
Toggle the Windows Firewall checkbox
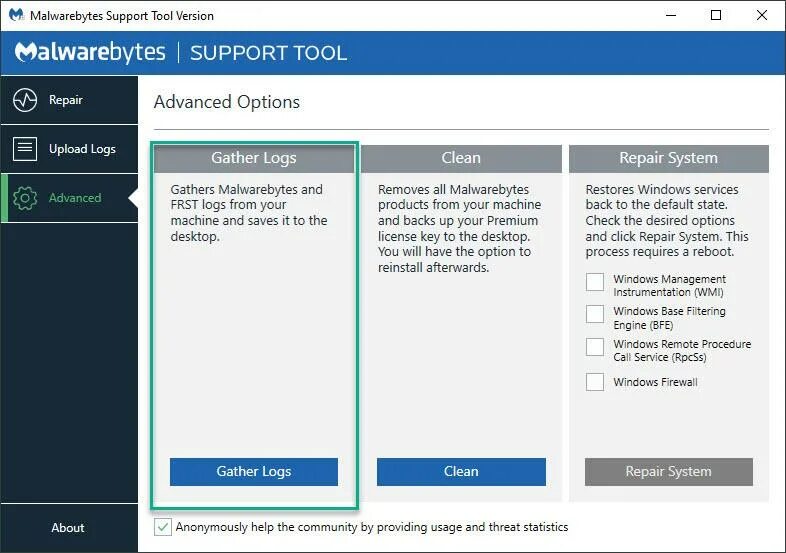[595, 382]
